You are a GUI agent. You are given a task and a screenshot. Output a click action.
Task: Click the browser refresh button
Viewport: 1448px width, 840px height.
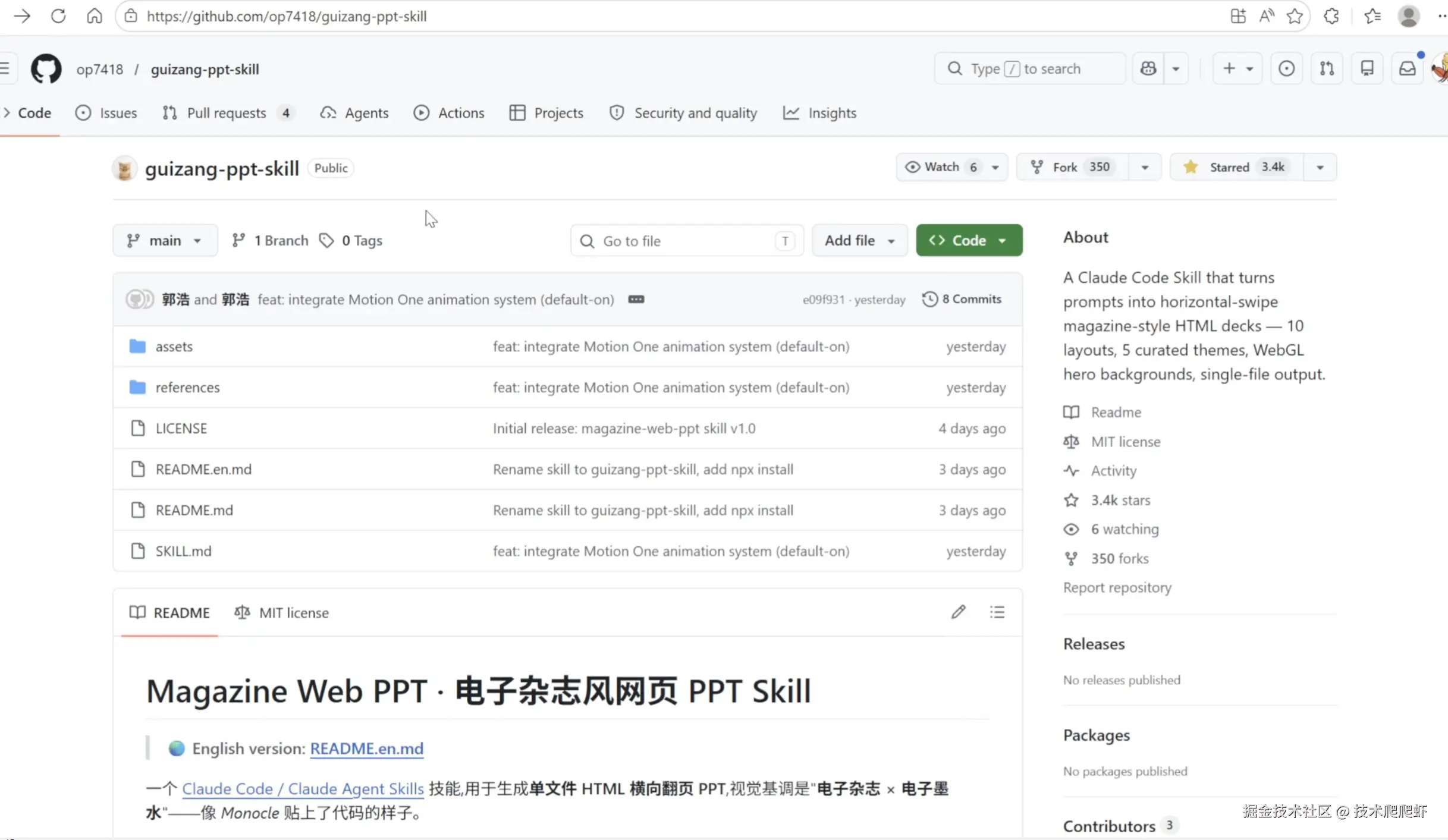click(58, 16)
